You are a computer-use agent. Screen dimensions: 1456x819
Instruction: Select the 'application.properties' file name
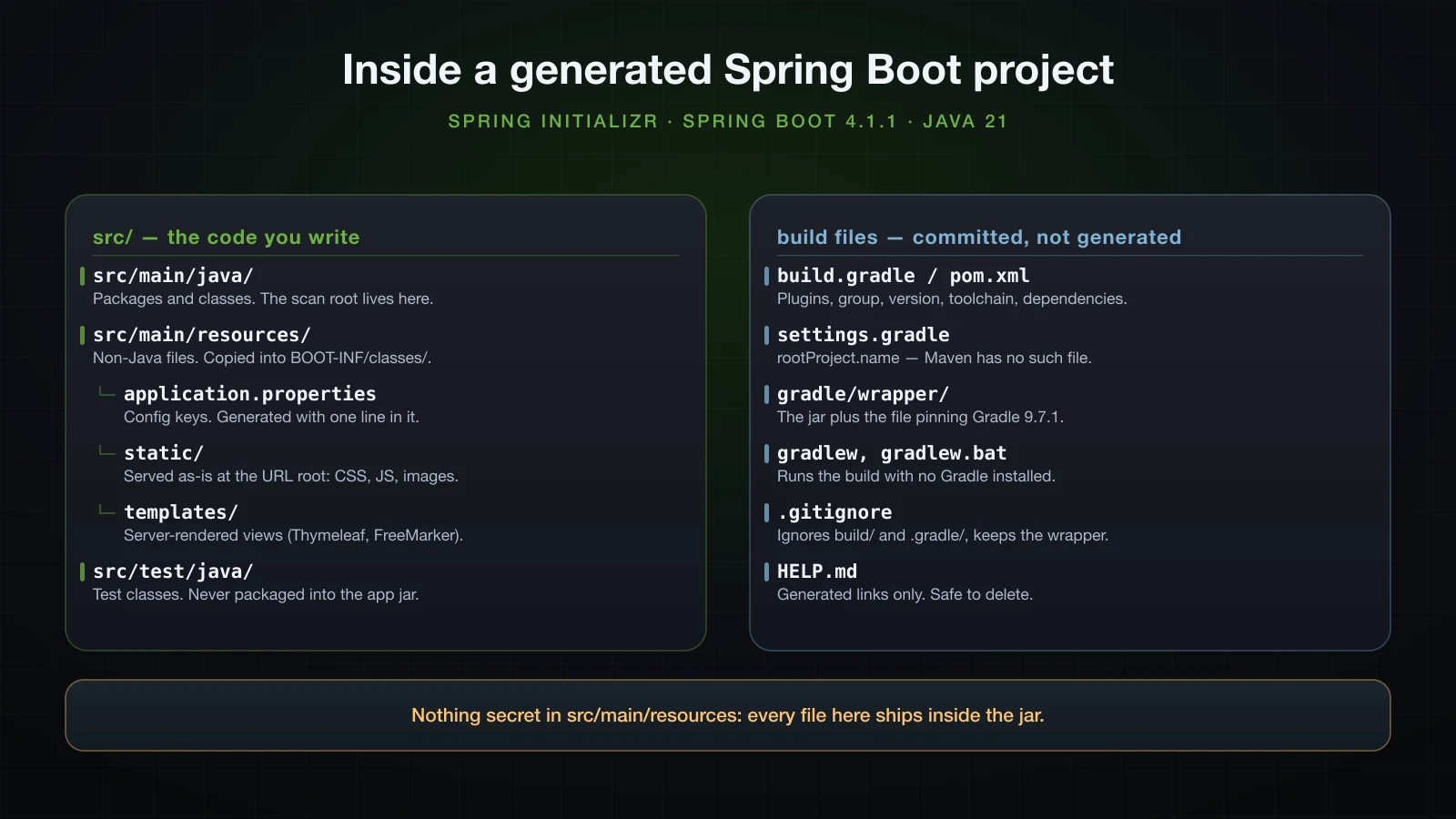250,394
